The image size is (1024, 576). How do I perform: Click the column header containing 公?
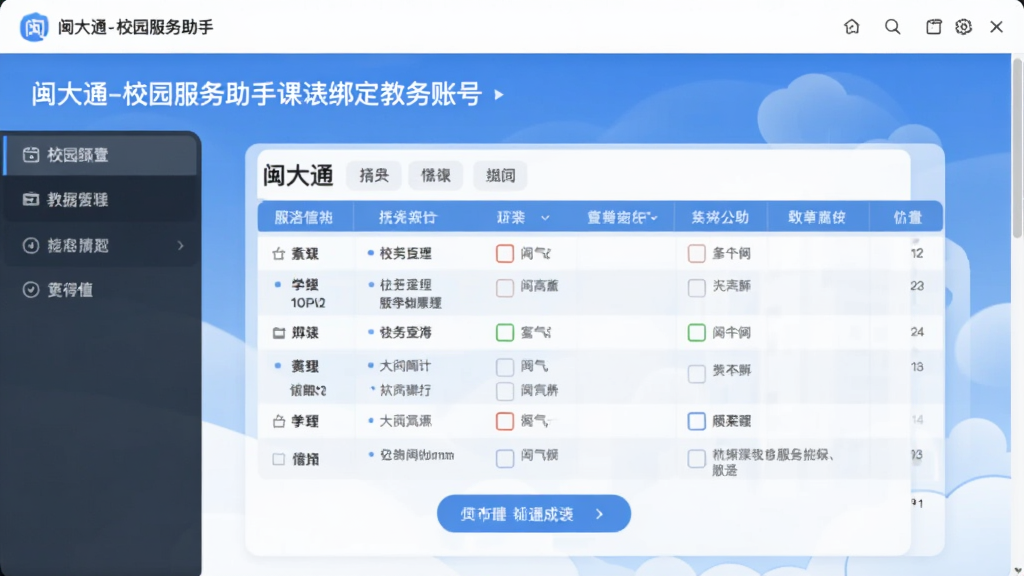(720, 217)
